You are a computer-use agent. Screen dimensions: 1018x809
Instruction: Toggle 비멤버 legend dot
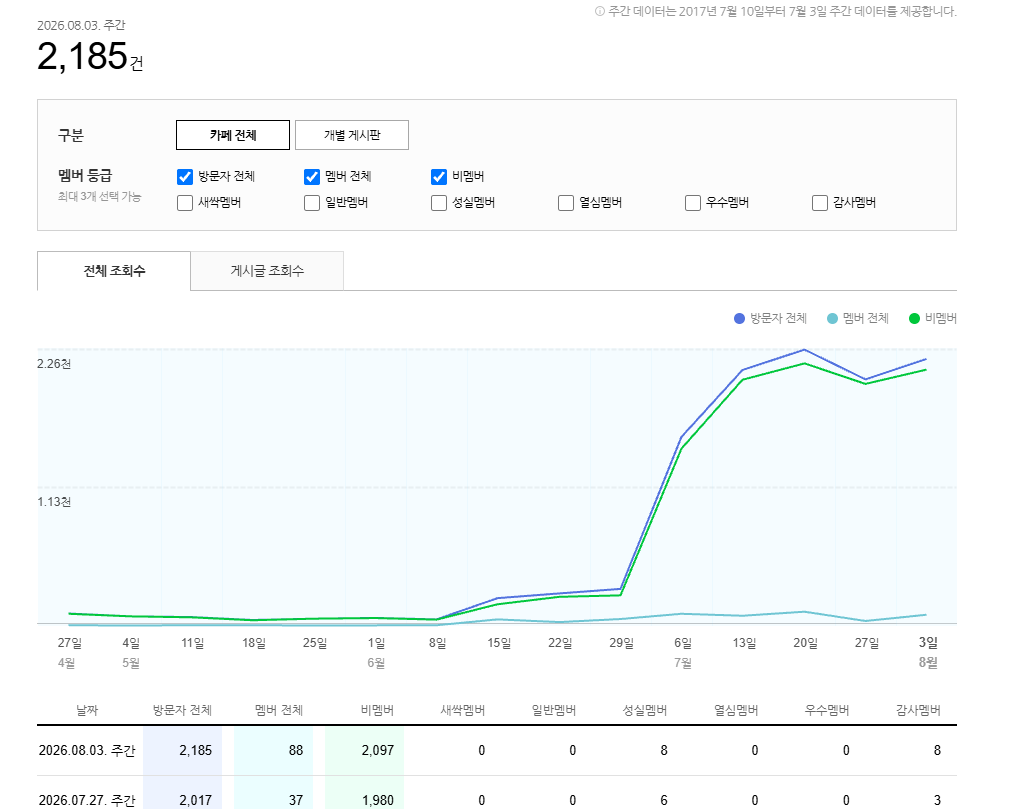914,318
